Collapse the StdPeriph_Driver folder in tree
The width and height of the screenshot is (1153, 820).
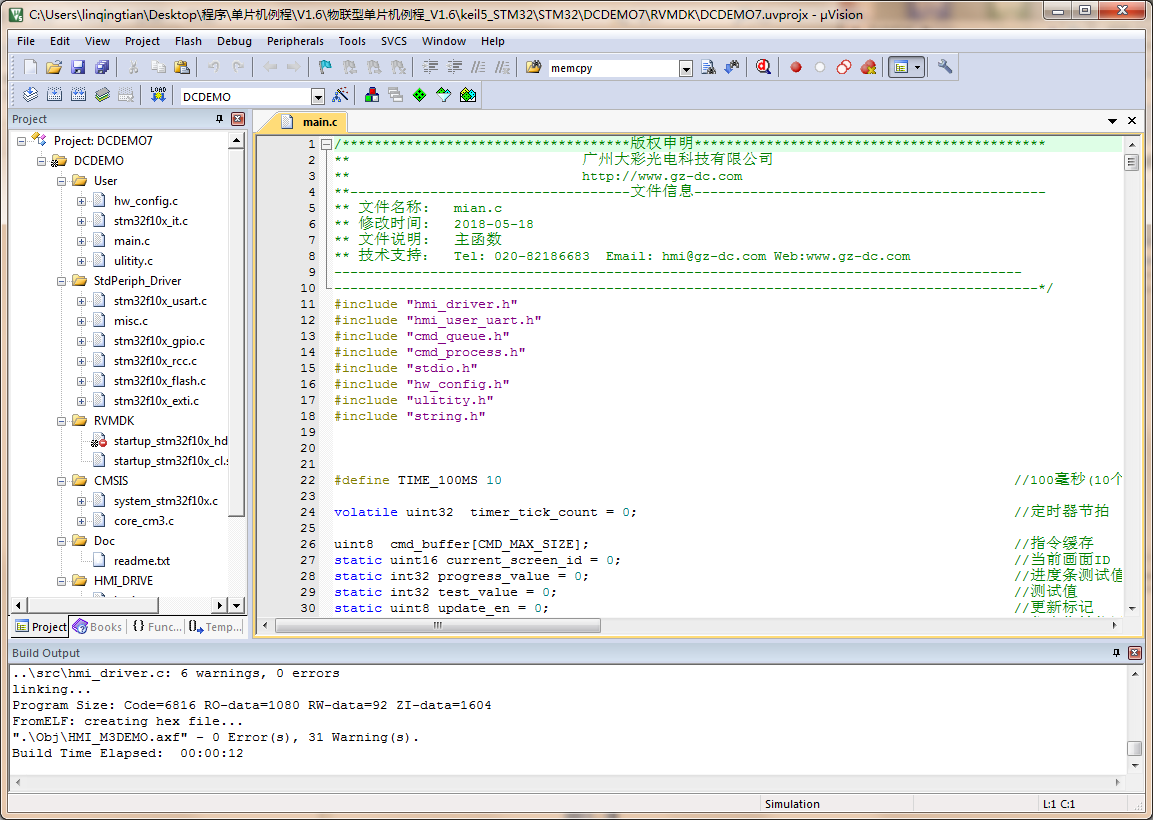pos(62,281)
